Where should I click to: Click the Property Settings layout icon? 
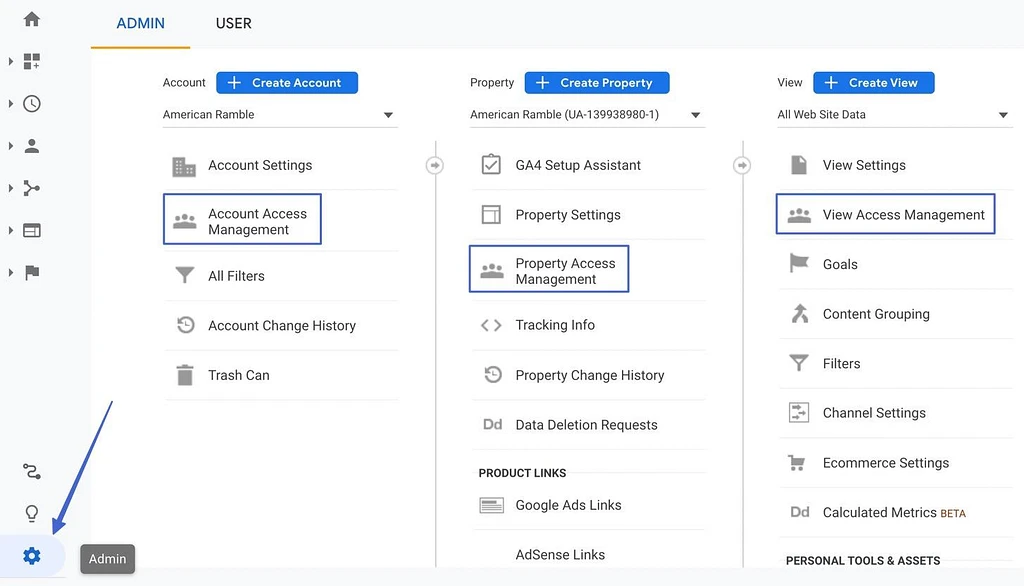[491, 214]
